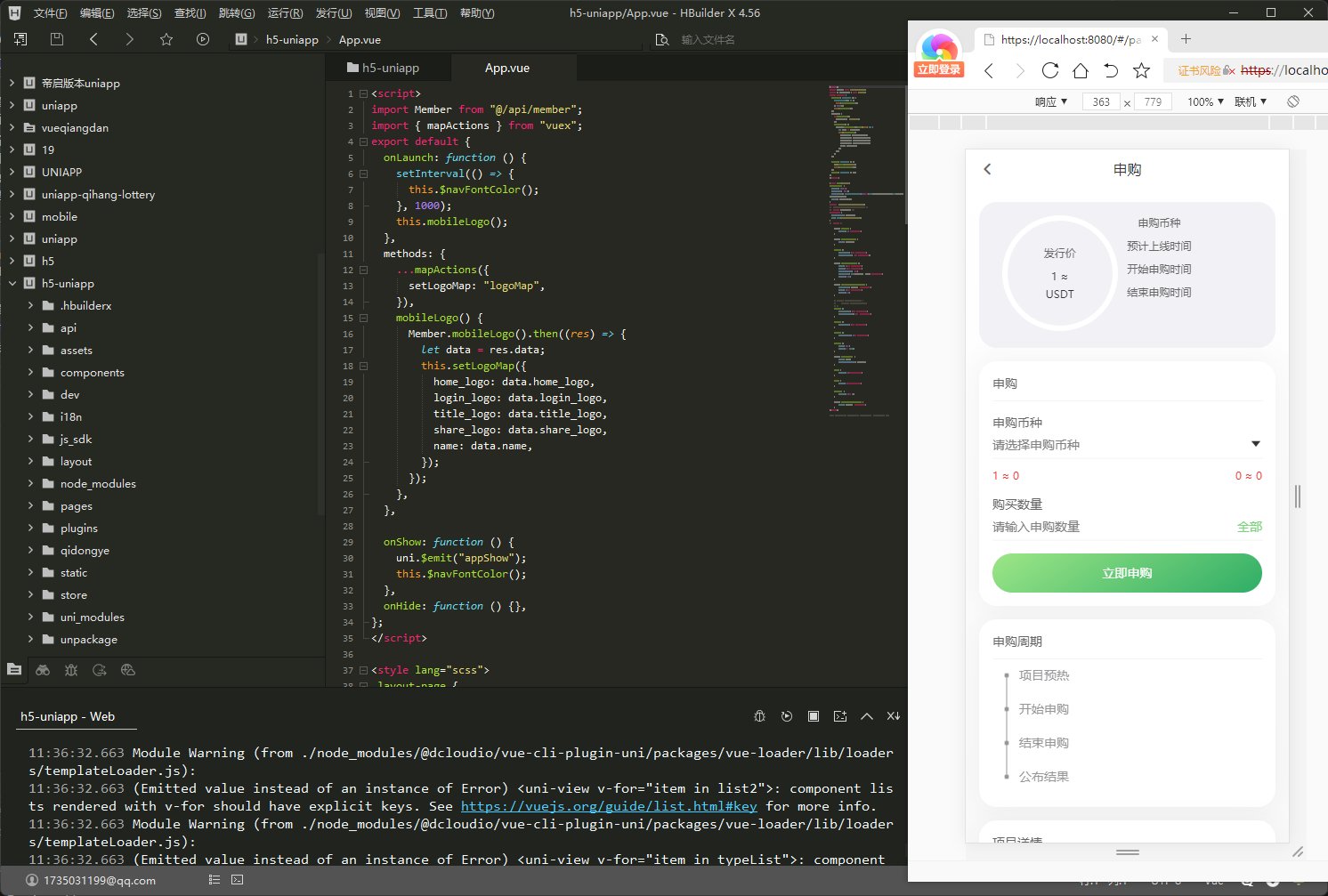Rerun the project from the console toolbar
The image size is (1328, 896).
point(787,716)
